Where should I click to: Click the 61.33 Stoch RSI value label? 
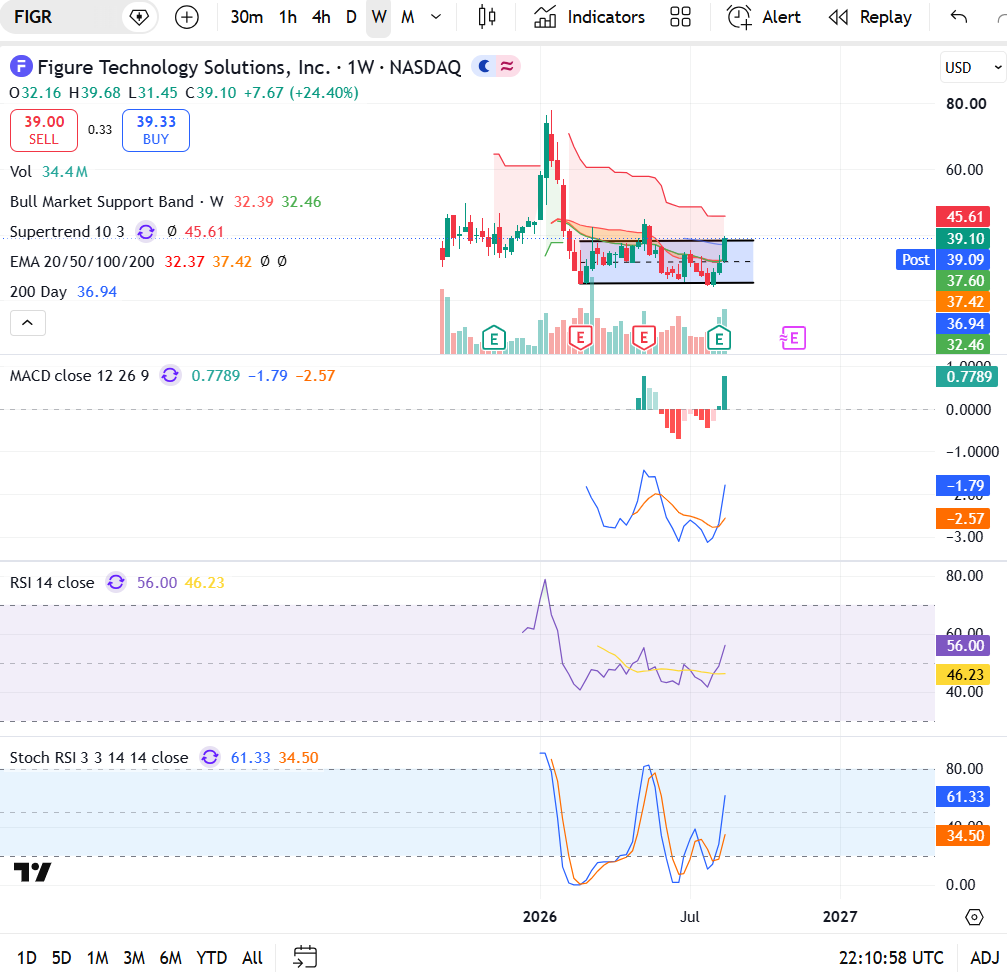pyautogui.click(x=963, y=797)
